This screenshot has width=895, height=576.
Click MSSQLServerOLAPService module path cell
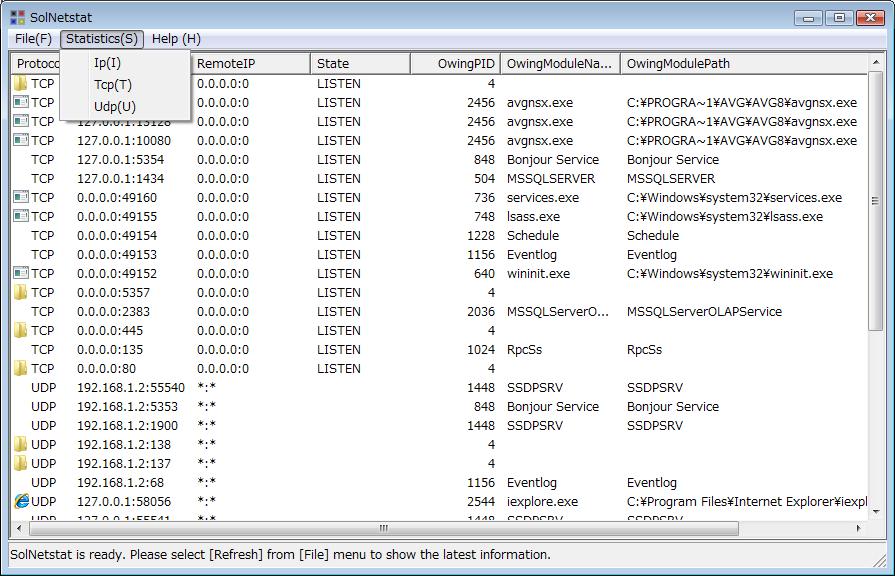point(704,311)
